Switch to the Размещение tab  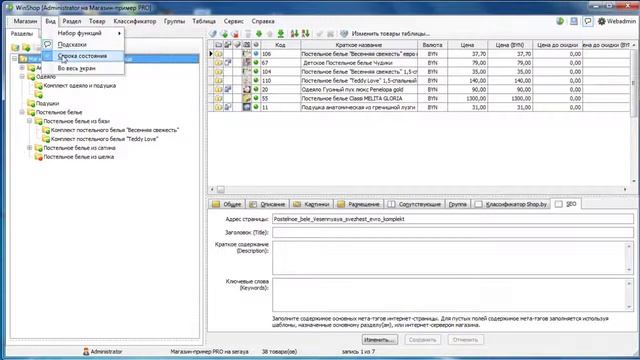click(x=359, y=204)
